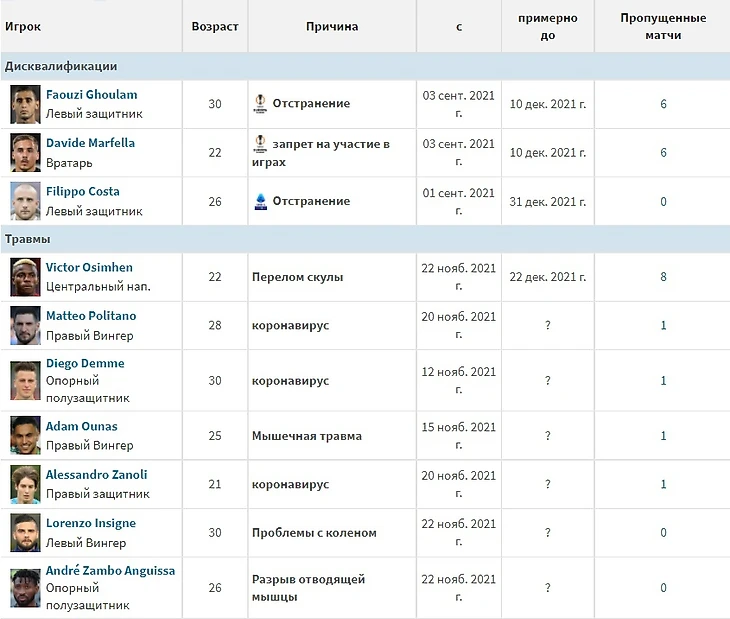This screenshot has width=730, height=619.
Task: Click the Возраст column header
Action: (x=215, y=27)
